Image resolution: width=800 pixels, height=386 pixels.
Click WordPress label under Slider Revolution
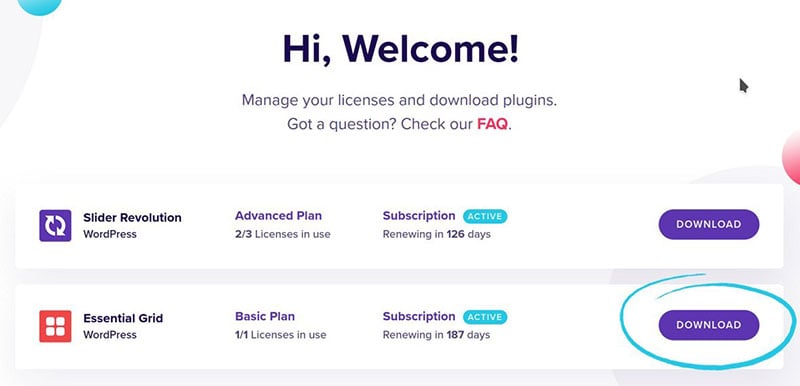coord(110,234)
